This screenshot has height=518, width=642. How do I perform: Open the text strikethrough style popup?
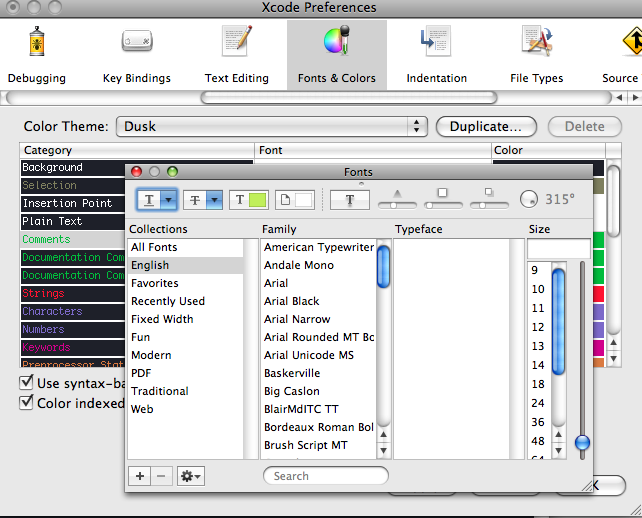pyautogui.click(x=203, y=200)
